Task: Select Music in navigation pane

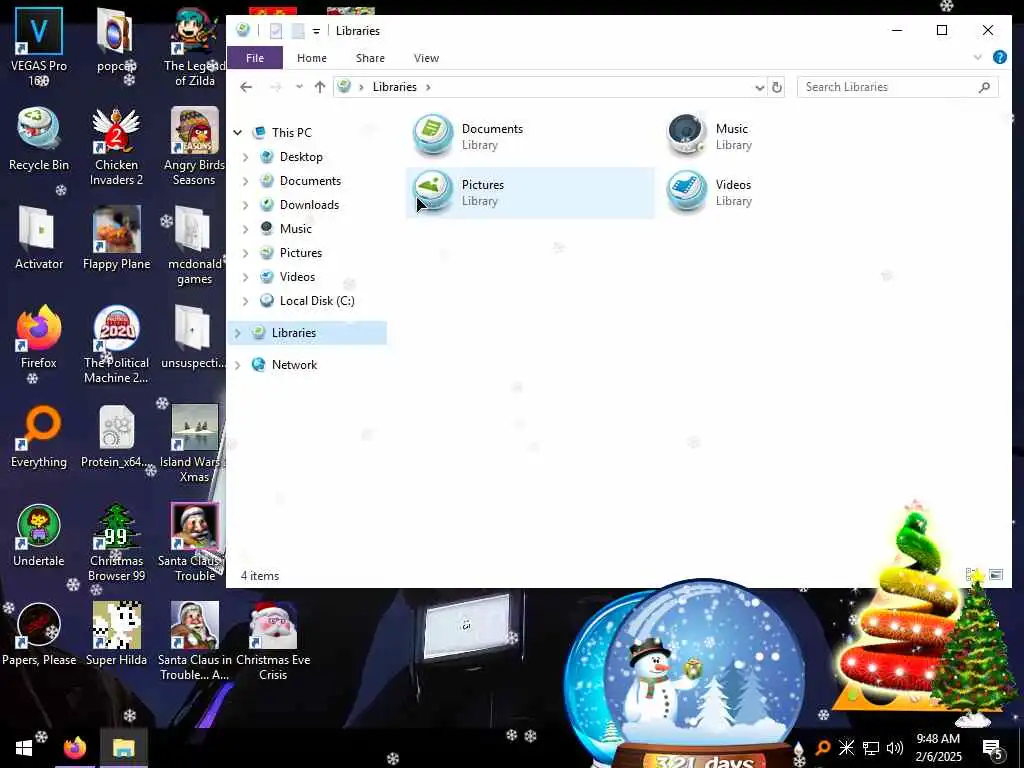Action: pyautogui.click(x=296, y=229)
